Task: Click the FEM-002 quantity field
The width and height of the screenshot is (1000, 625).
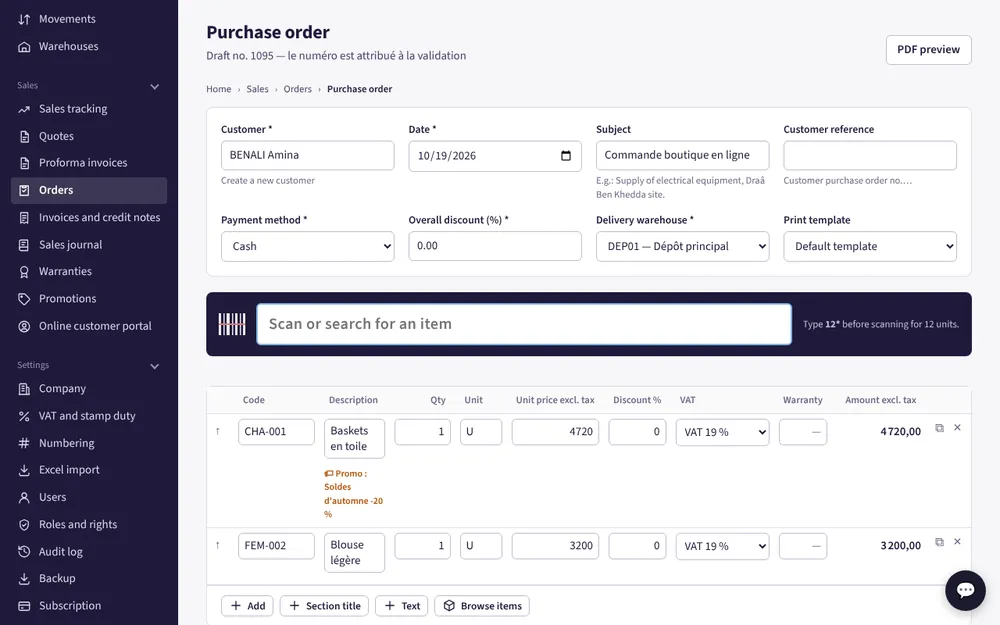Action: point(423,546)
